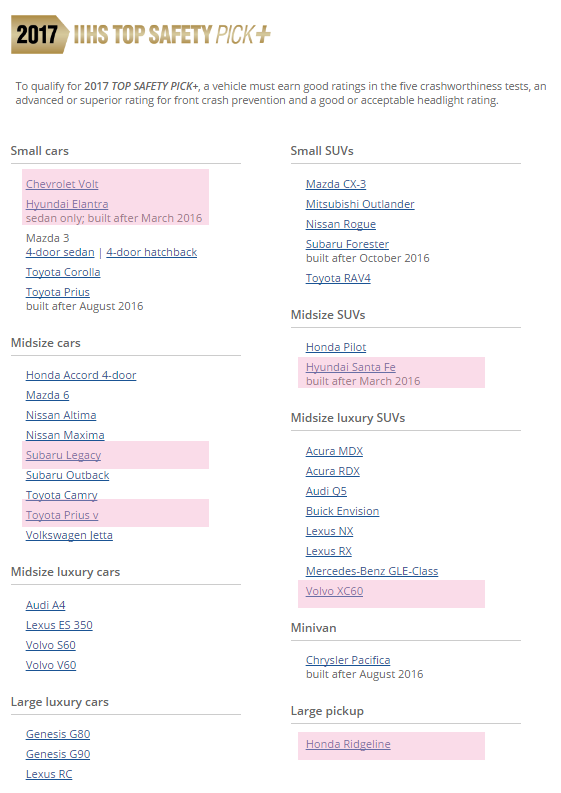Viewport: 561px width, 793px height.
Task: Open the Subaru Legacy link
Action: (x=63, y=455)
